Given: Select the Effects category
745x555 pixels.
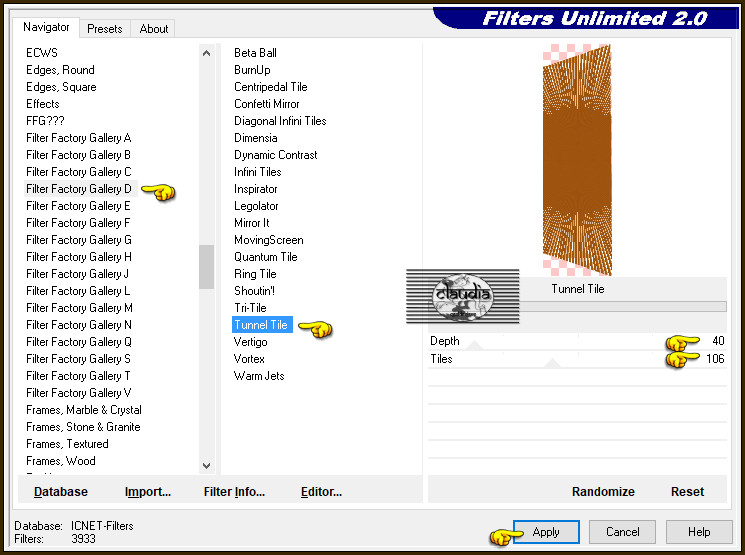Looking at the screenshot, I should [x=43, y=104].
